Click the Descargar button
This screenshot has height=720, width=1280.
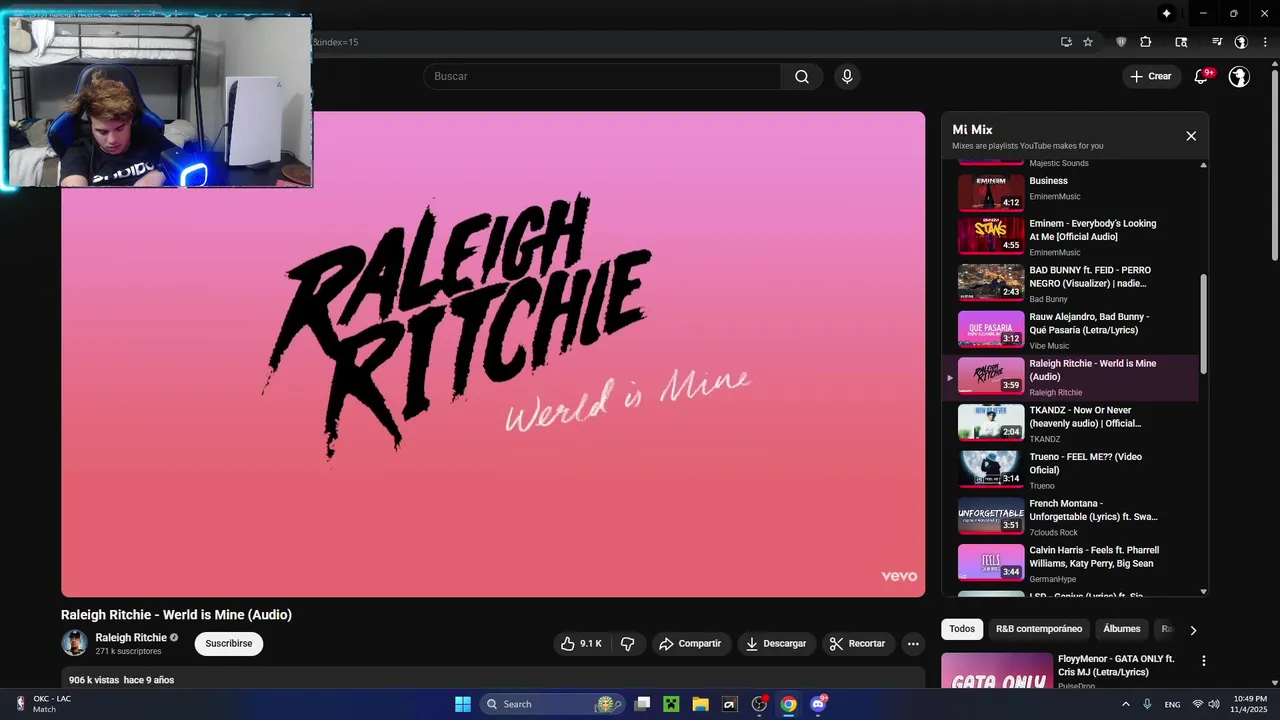point(776,644)
